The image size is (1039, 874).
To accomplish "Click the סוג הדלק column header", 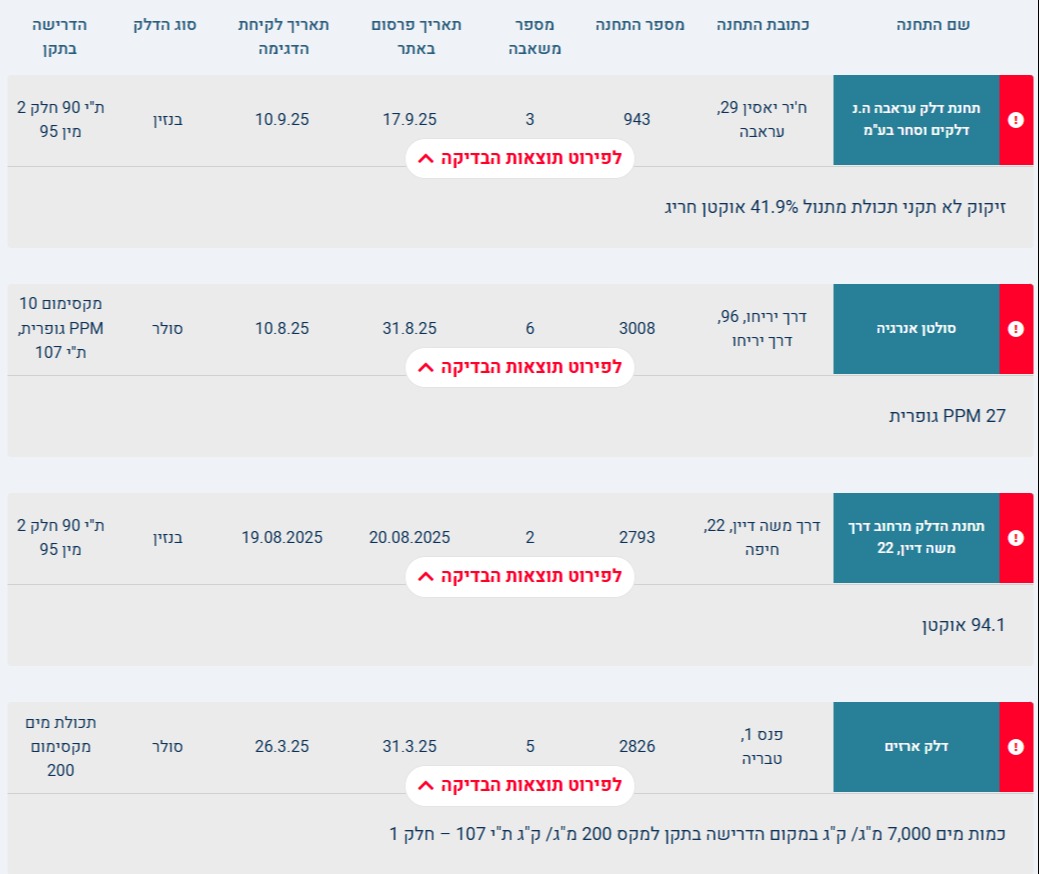I will 165,25.
